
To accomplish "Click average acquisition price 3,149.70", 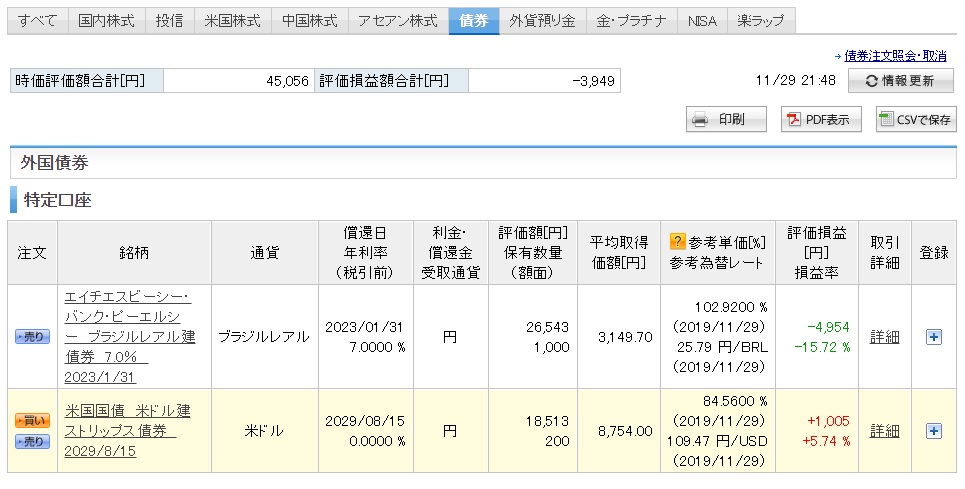I will pos(625,337).
